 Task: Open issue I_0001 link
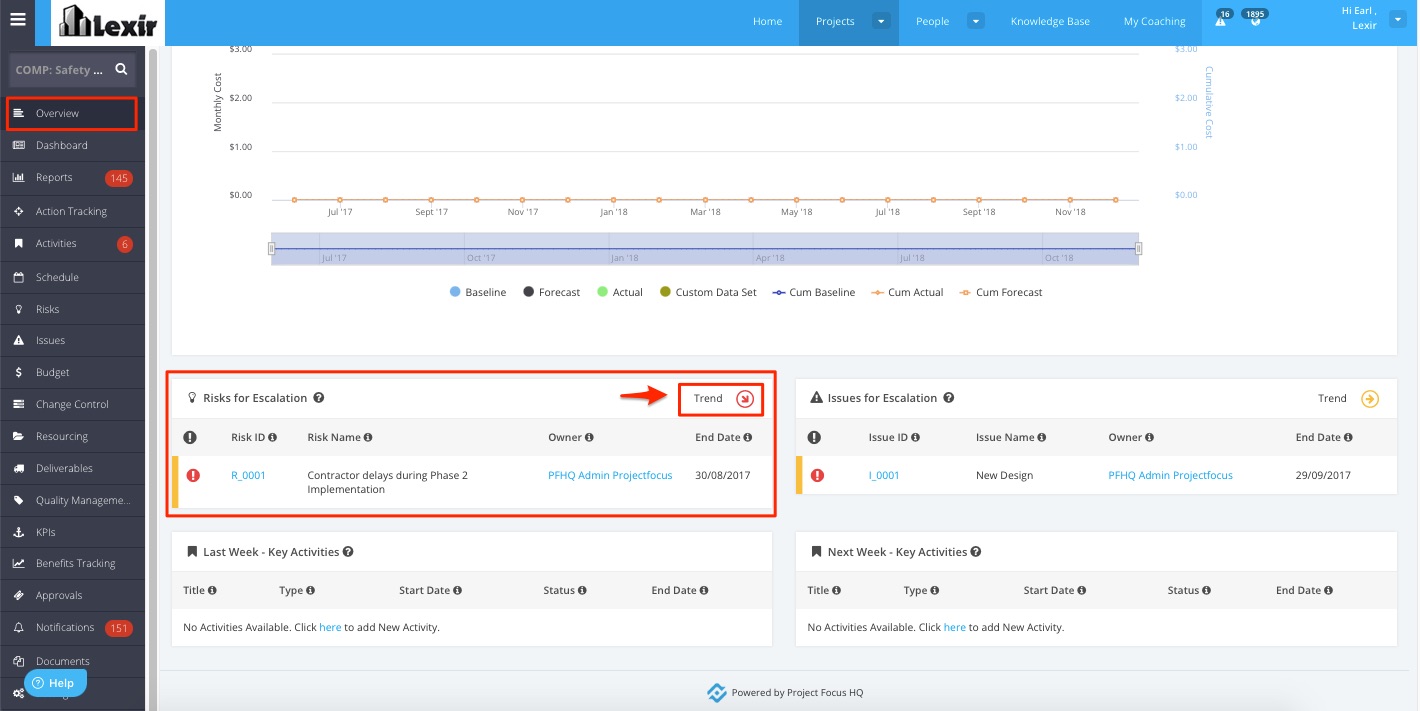point(884,476)
